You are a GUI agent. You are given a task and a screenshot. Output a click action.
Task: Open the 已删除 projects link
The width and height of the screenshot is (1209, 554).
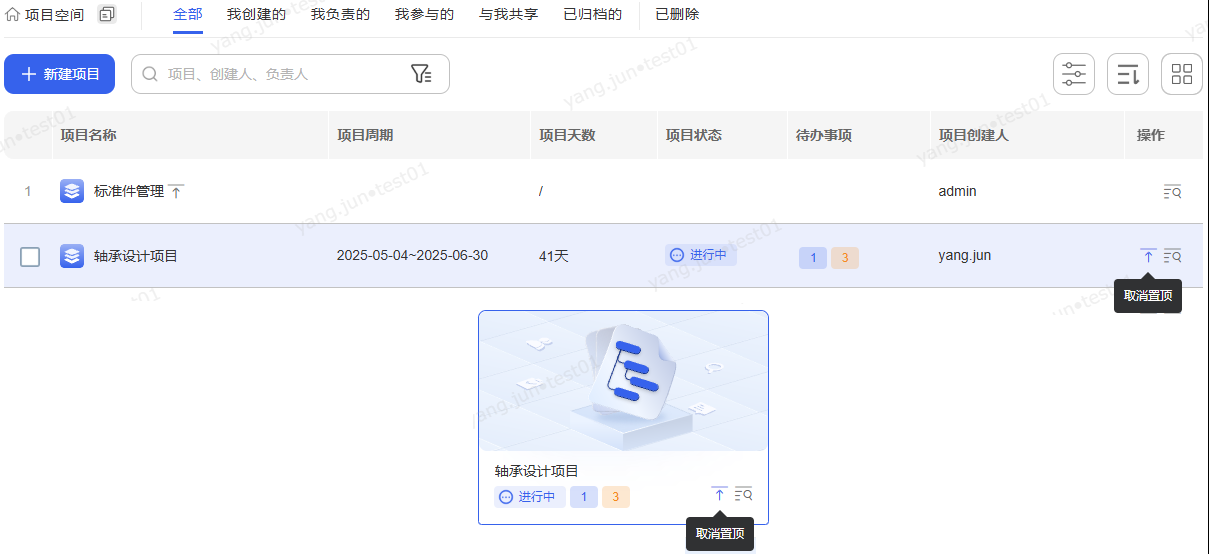(677, 15)
